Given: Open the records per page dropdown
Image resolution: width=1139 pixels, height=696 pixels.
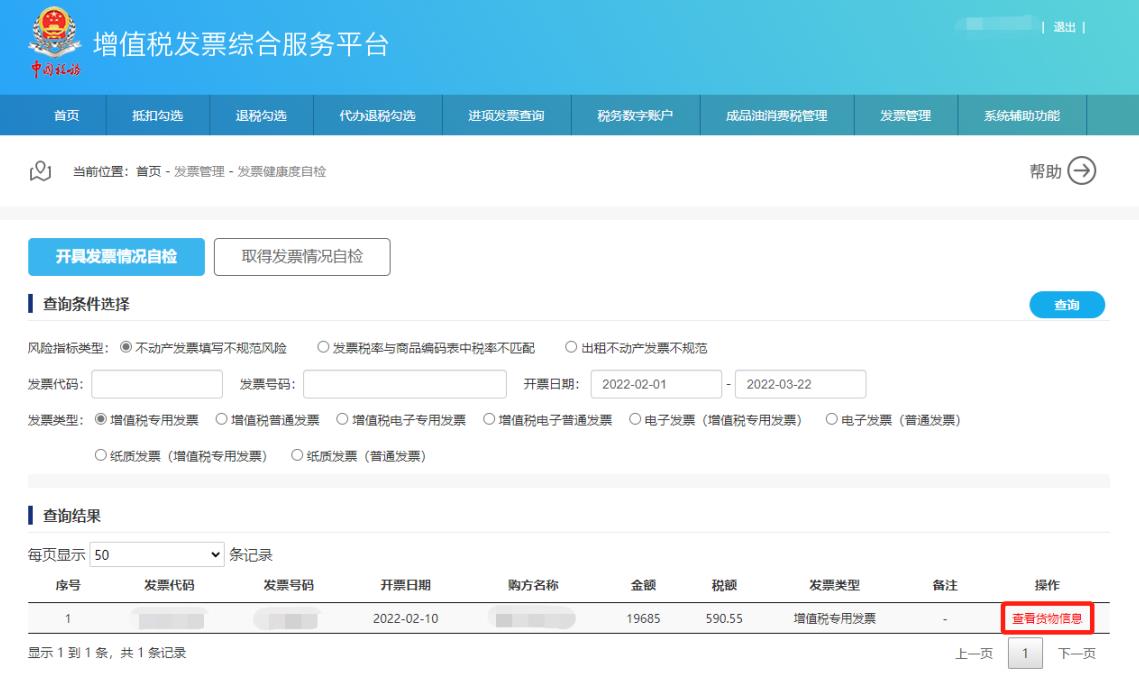Looking at the screenshot, I should 156,554.
